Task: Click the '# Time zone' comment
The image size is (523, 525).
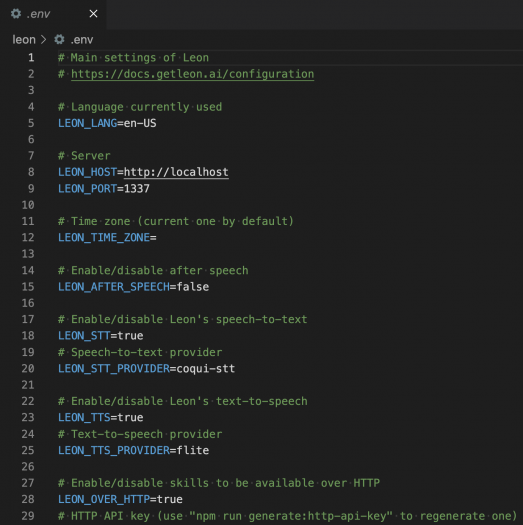Action: click(176, 221)
